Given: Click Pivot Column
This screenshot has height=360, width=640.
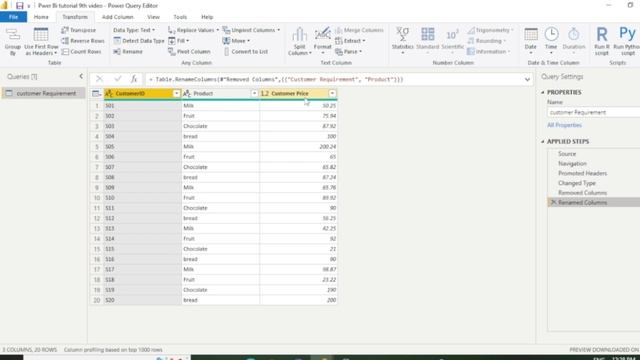Looking at the screenshot, I should [189, 52].
